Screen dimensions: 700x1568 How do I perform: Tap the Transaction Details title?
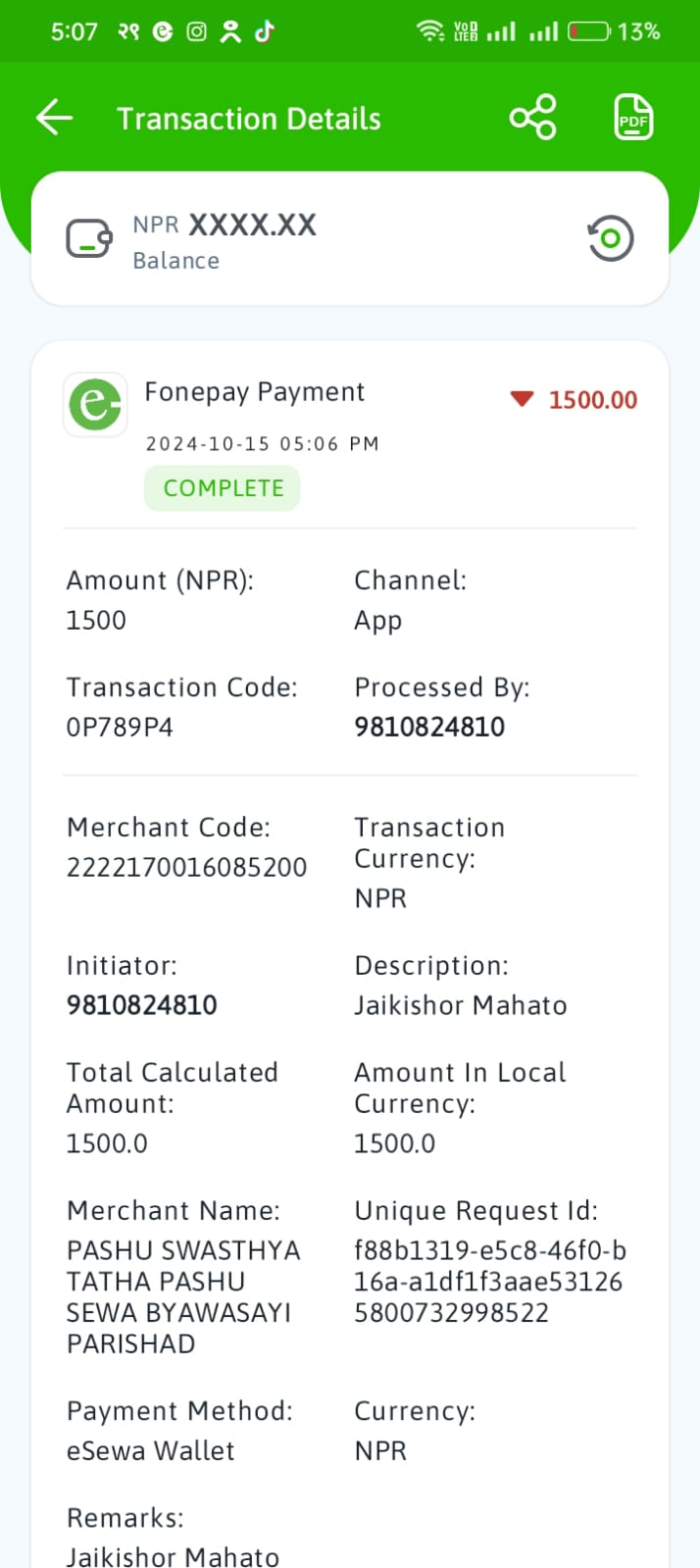pyautogui.click(x=249, y=119)
